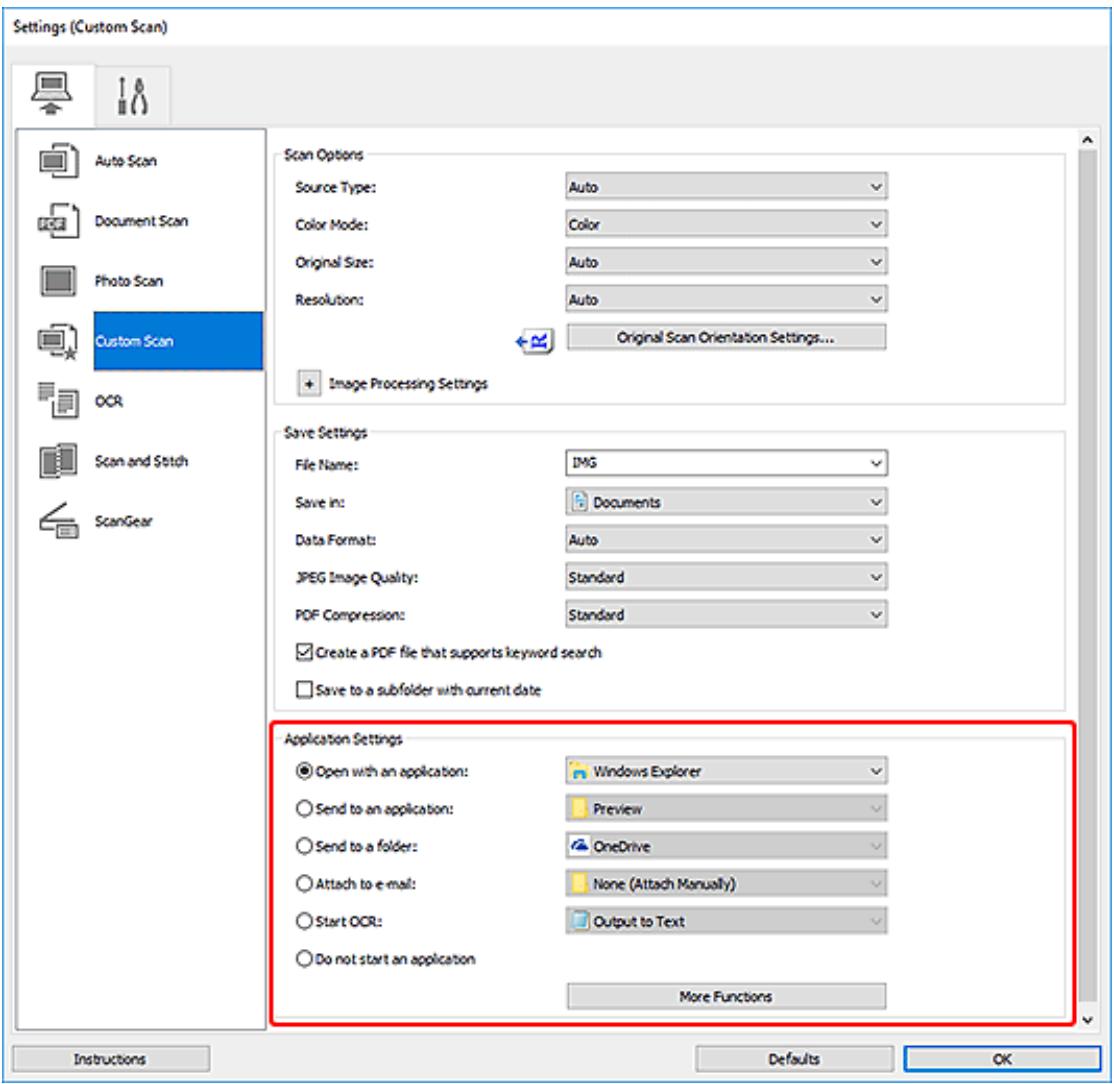Select Auto Scan label in list
1114x1084 pixels.
126,161
